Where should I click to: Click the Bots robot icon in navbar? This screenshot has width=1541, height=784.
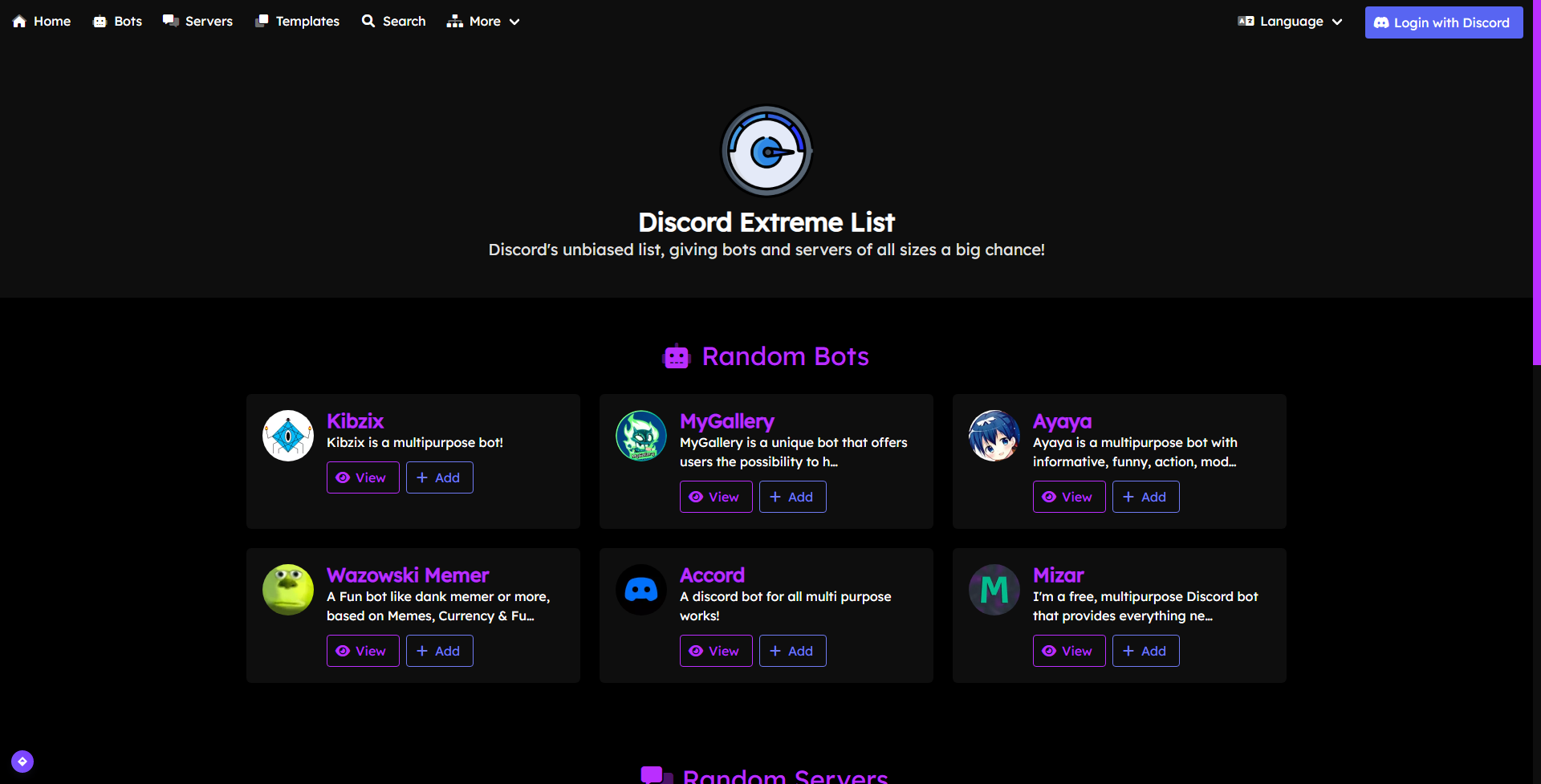(x=100, y=22)
